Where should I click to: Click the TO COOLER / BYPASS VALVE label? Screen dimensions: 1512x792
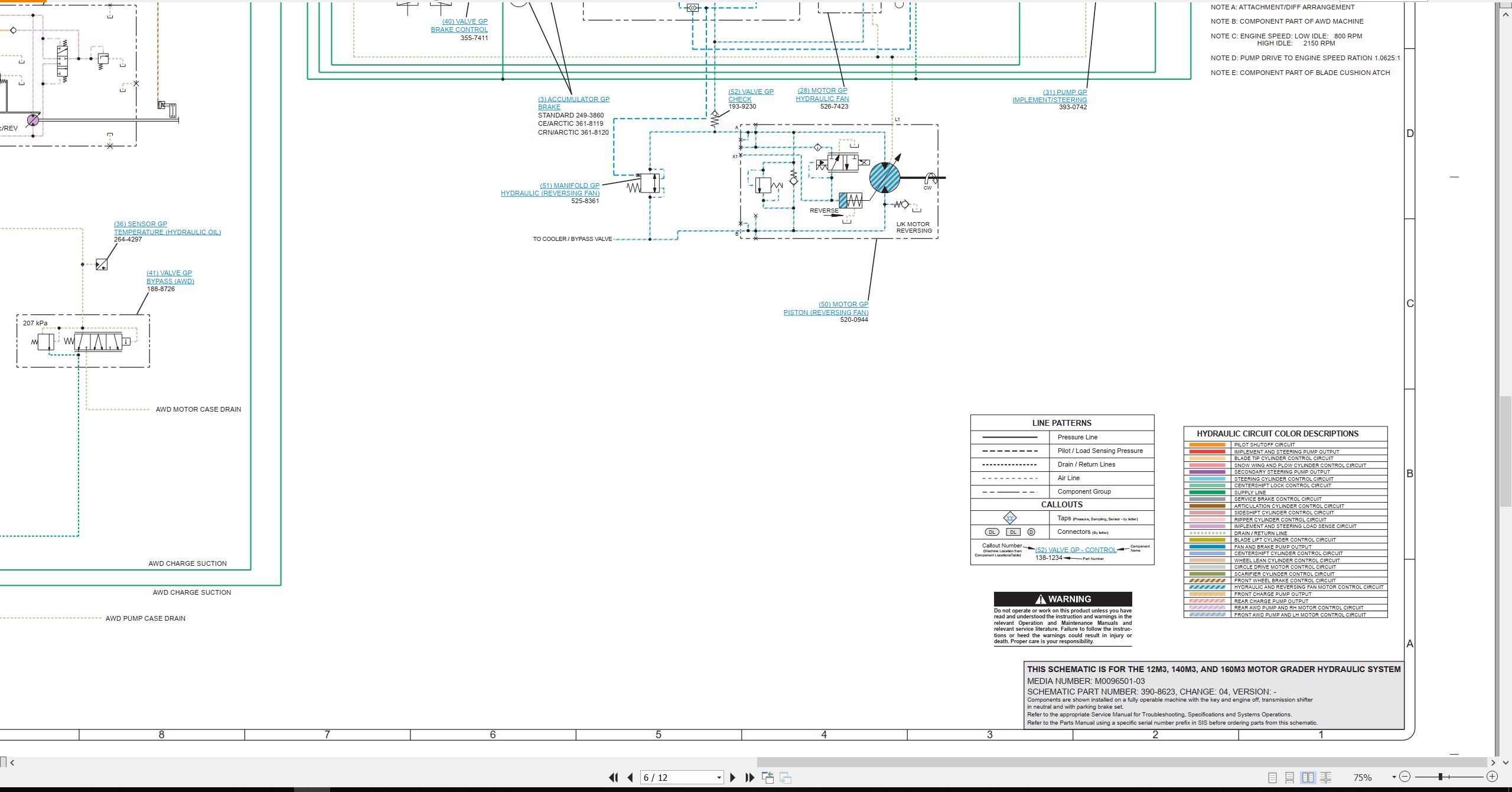click(x=572, y=239)
